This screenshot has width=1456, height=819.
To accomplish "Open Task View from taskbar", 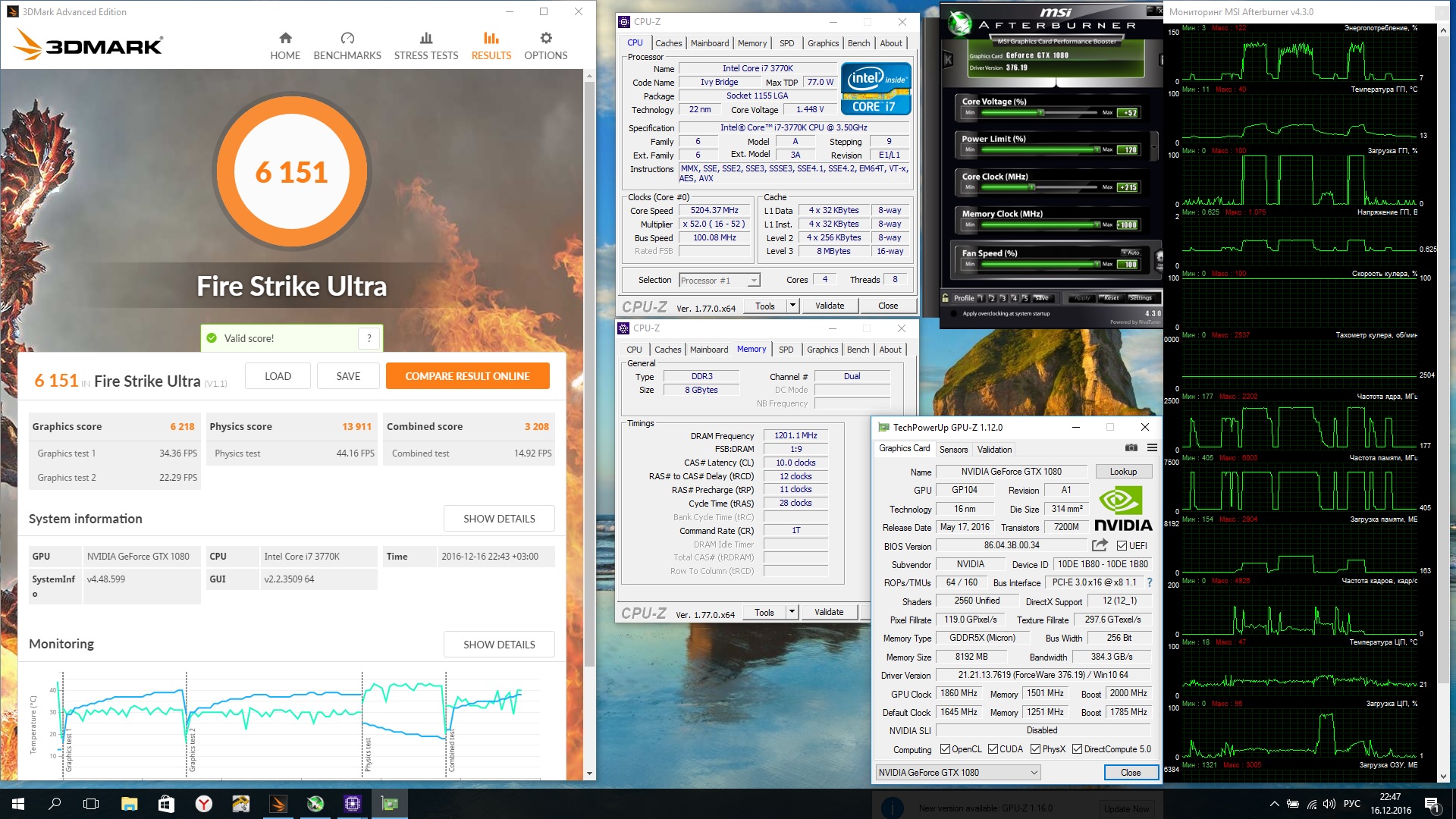I will point(91,804).
